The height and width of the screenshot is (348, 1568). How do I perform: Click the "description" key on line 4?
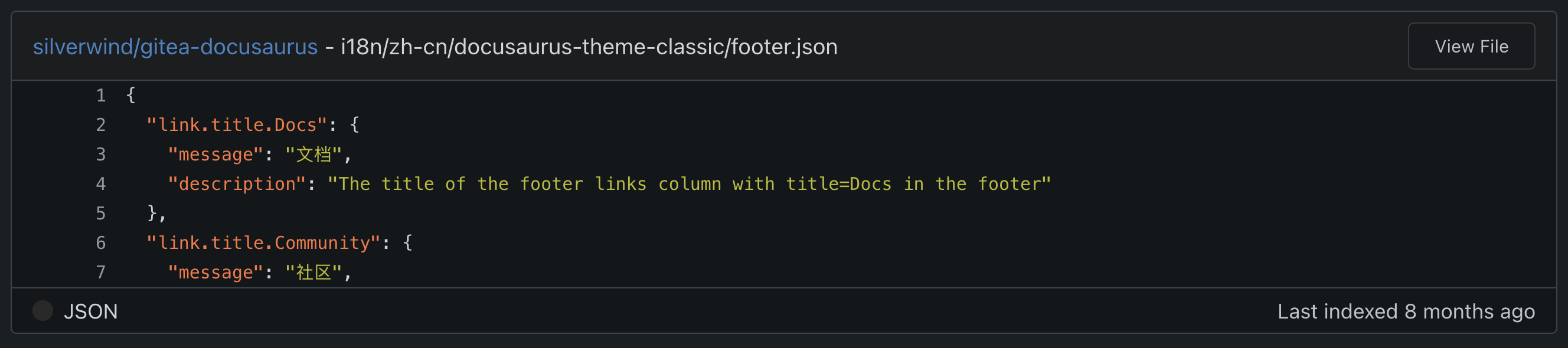click(x=237, y=184)
